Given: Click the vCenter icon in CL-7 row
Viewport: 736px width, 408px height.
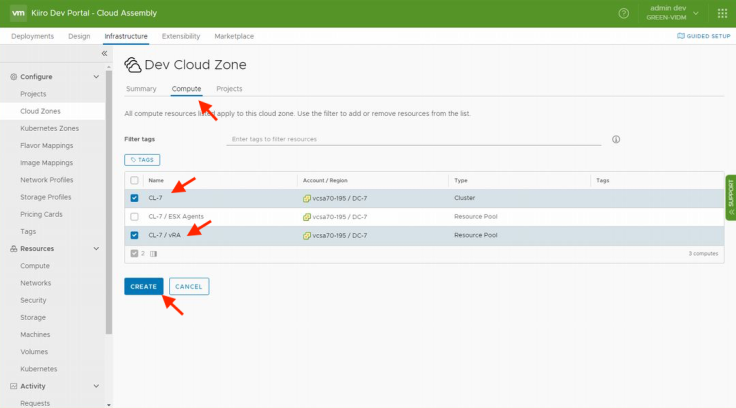Looking at the screenshot, I should 307,199.
